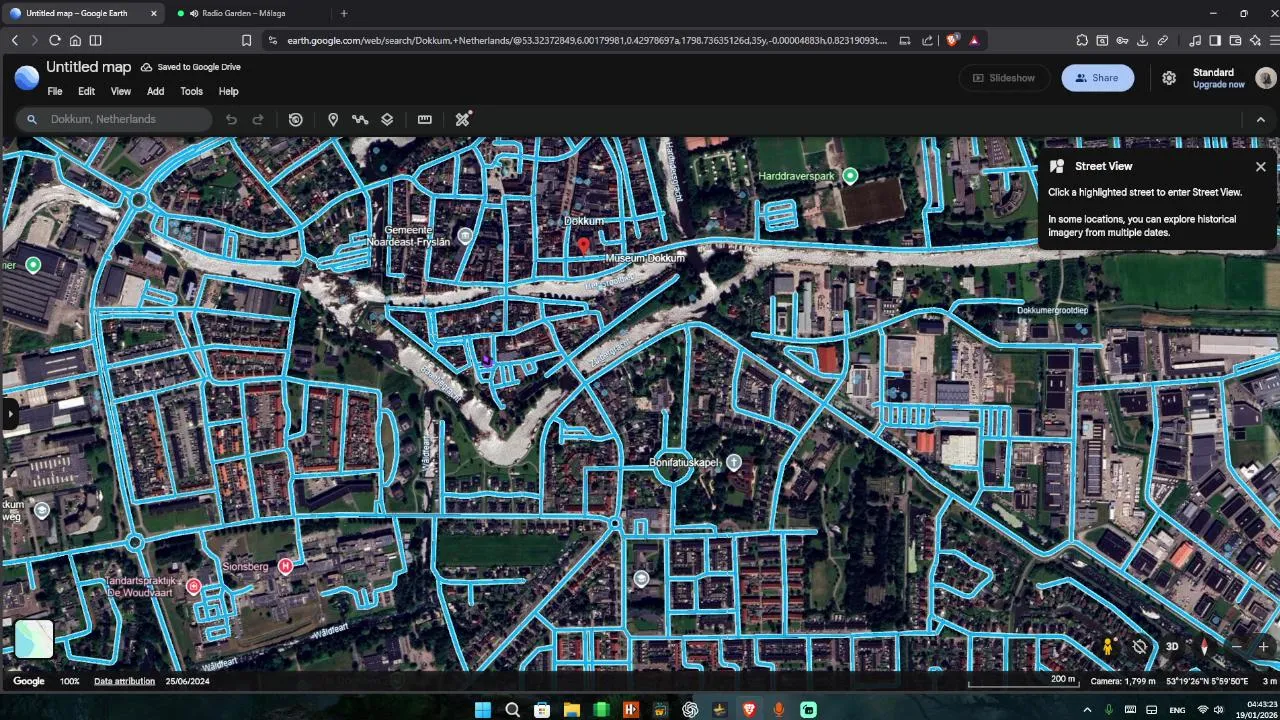The image size is (1280, 720).
Task: Click Tandartspraktijk De Woudvaart marker
Action: pyautogui.click(x=194, y=586)
